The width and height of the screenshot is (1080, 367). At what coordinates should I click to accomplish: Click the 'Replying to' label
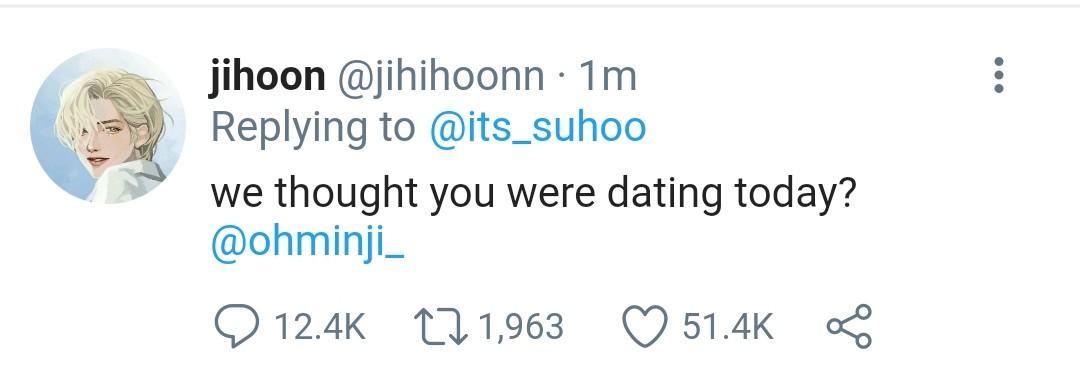tap(313, 129)
